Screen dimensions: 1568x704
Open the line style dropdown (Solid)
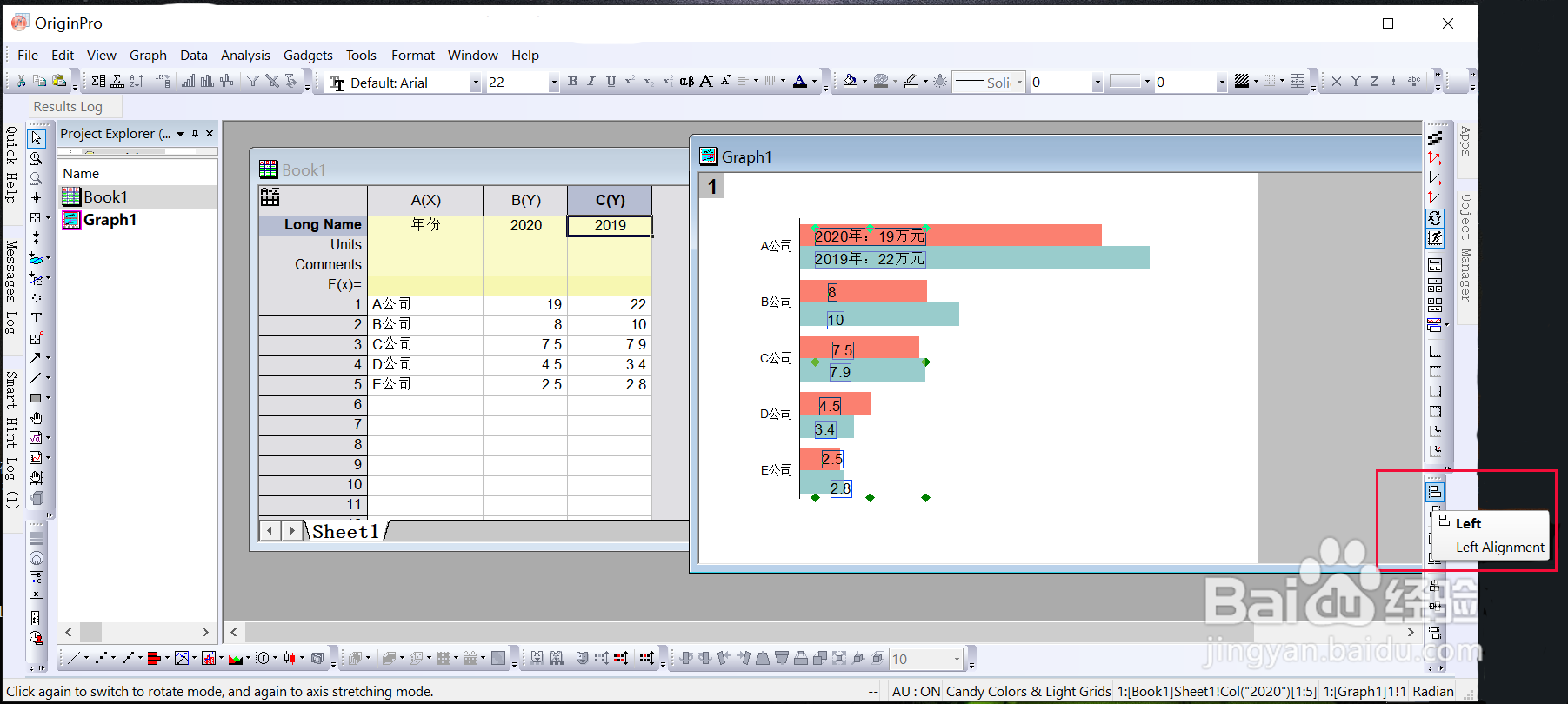(1019, 83)
